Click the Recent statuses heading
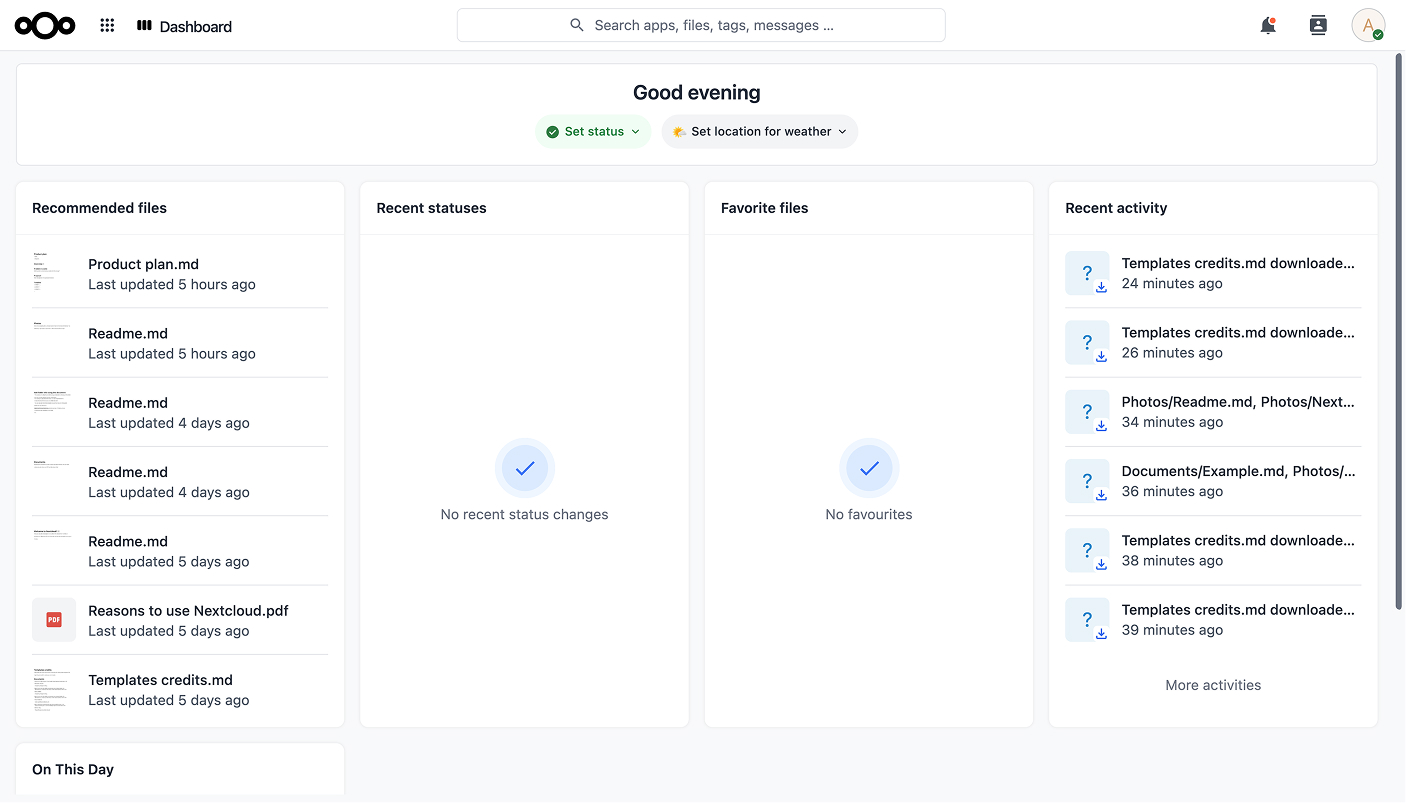 point(431,208)
